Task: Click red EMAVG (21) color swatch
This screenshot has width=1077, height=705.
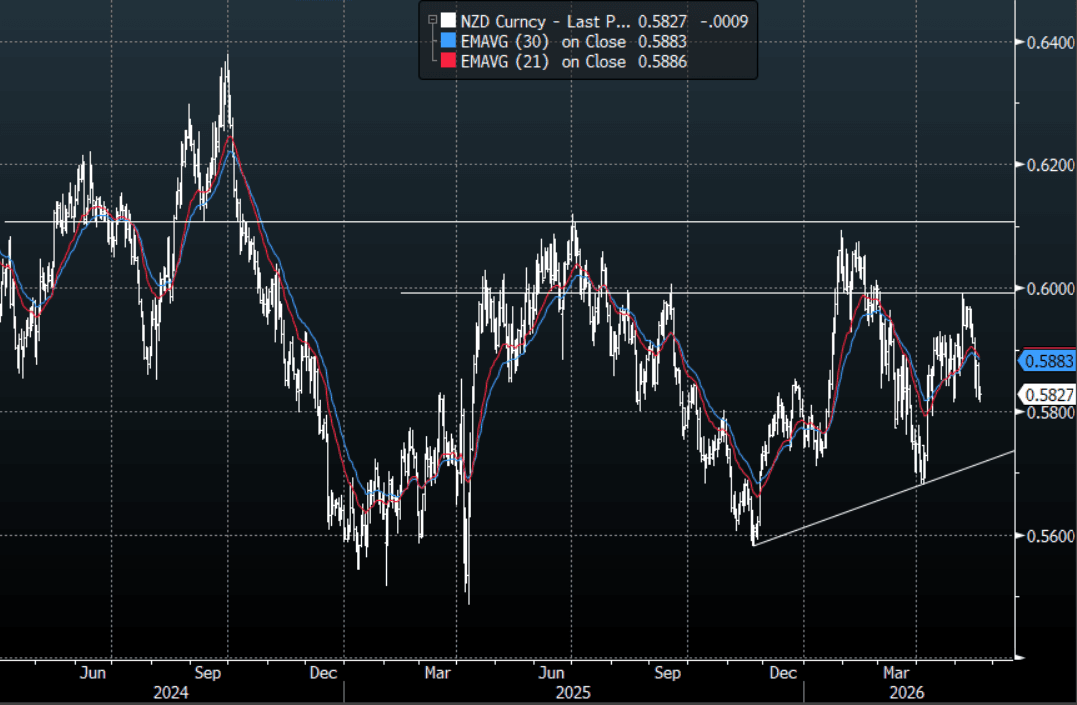Action: click(x=448, y=61)
